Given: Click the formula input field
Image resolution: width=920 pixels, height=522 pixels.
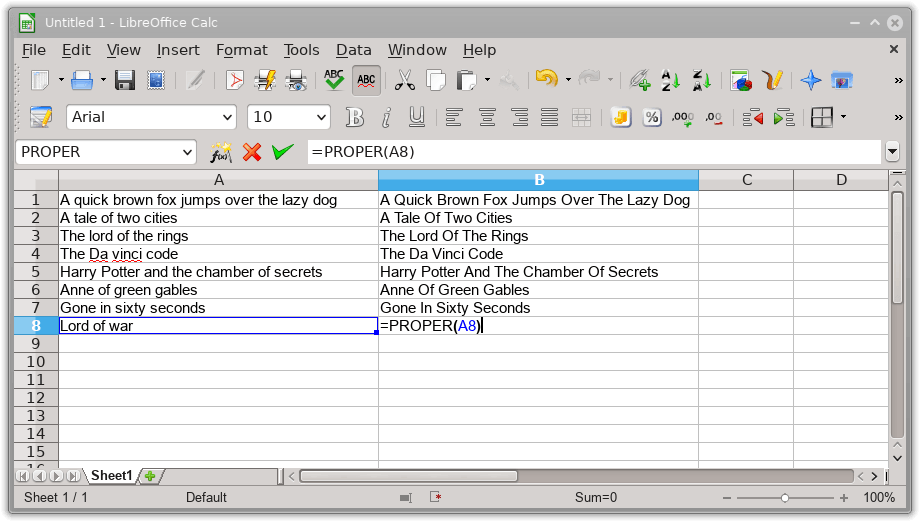Looking at the screenshot, I should click(x=594, y=152).
